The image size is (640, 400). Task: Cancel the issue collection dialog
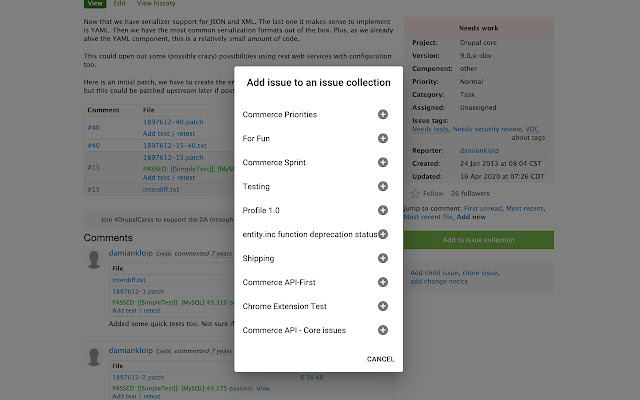point(380,359)
